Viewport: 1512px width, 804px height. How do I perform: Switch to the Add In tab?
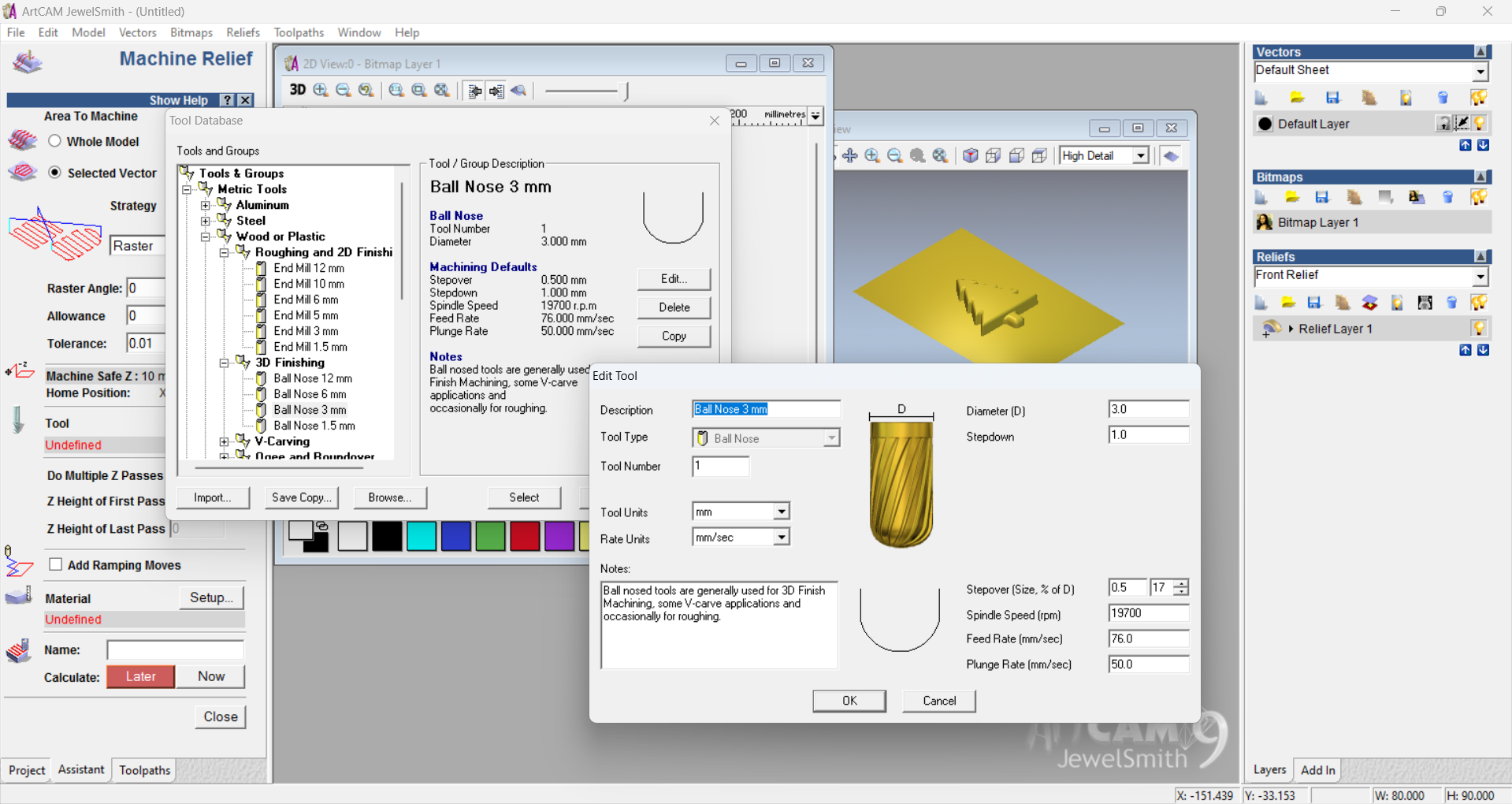[1317, 770]
